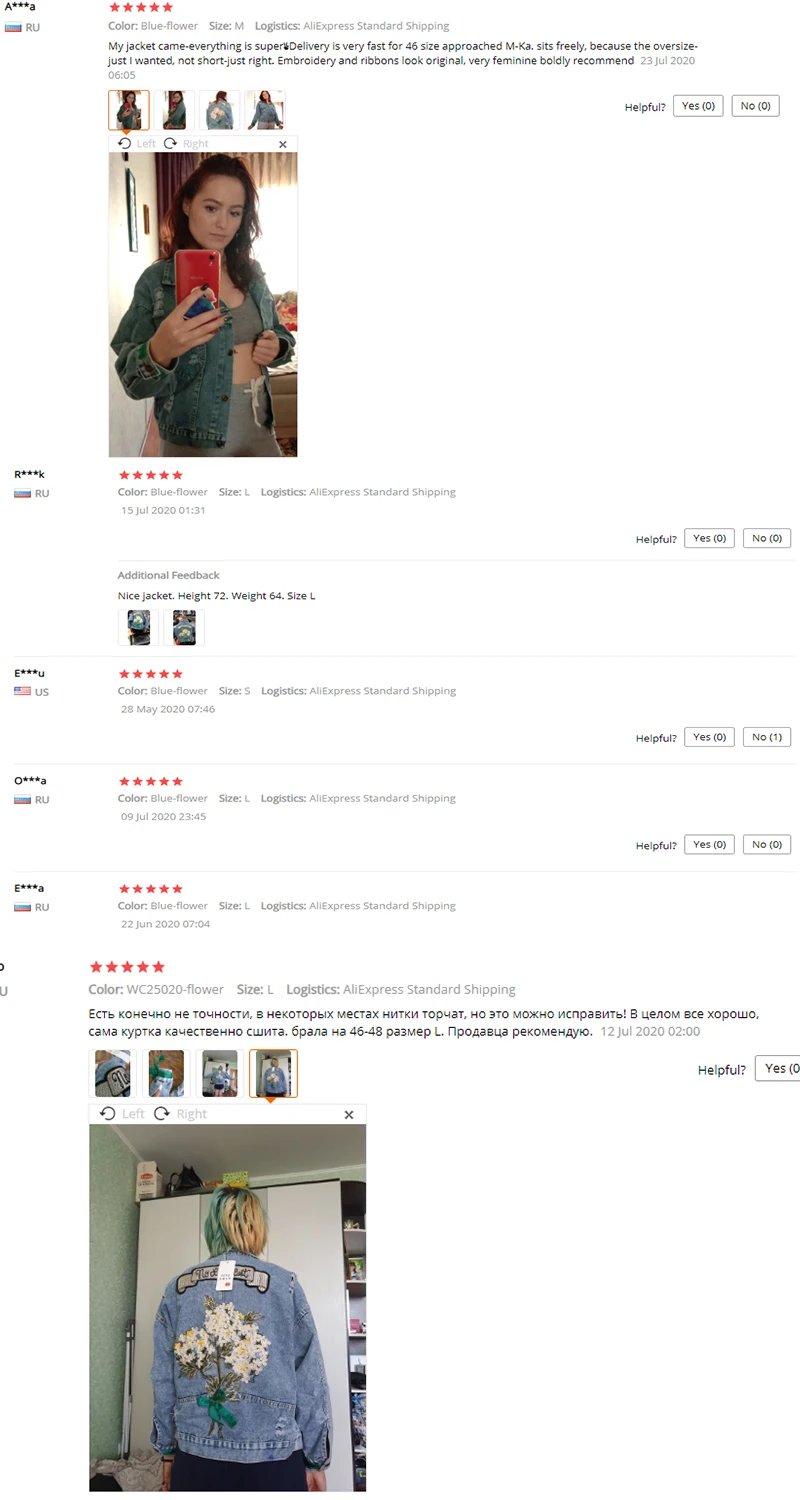Mark A***a's review helpful with Yes (0)
This screenshot has height=1500, width=800.
coord(698,106)
